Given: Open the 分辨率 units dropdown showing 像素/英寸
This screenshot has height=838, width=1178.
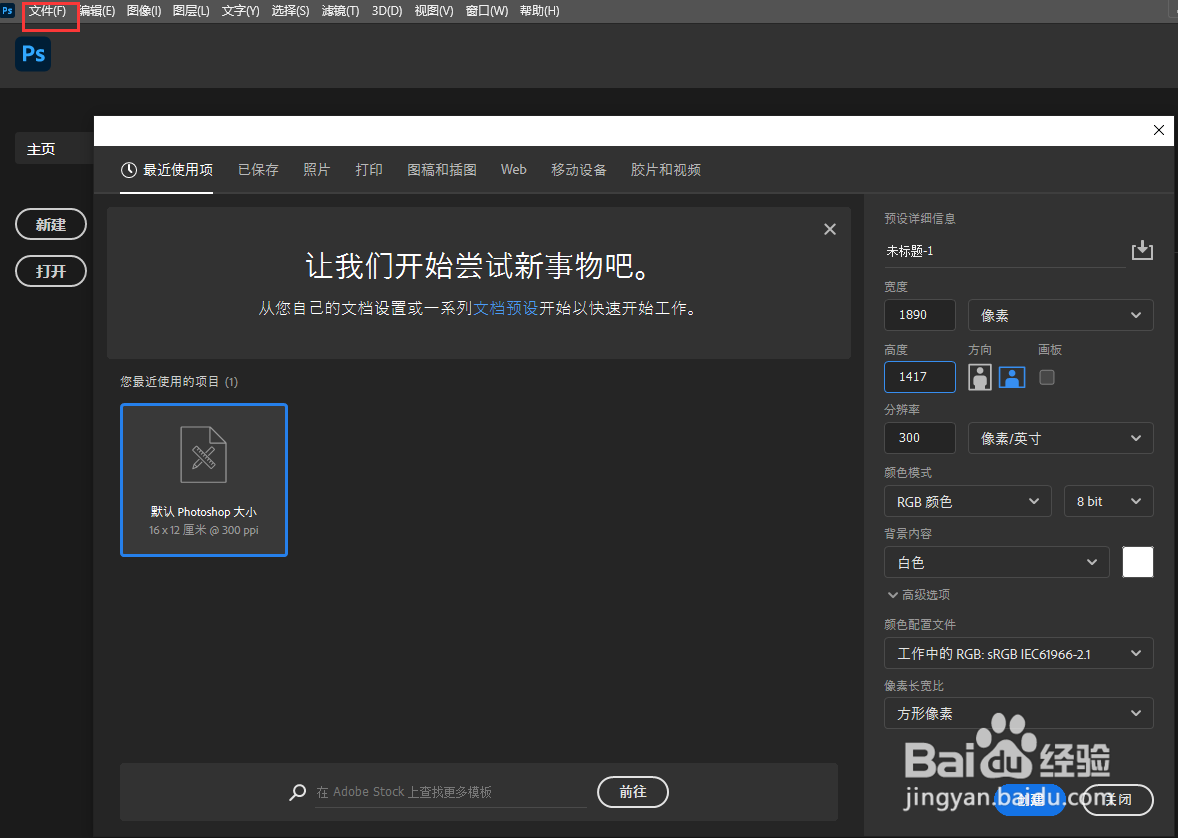Looking at the screenshot, I should (1060, 438).
